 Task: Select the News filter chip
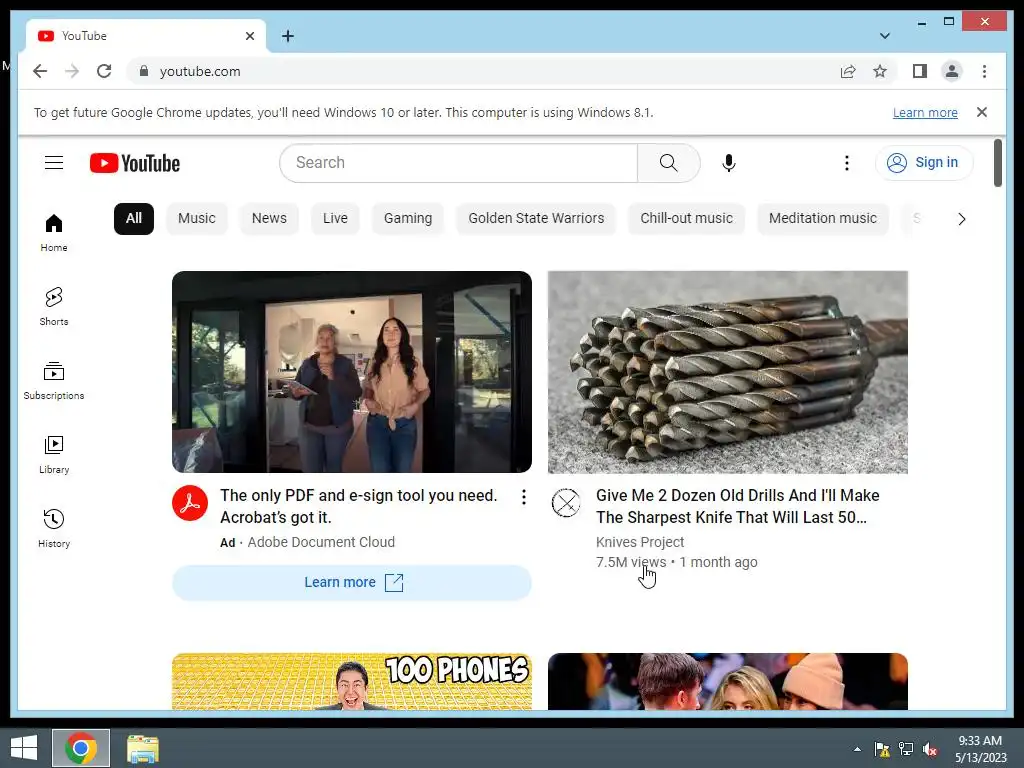[x=269, y=218]
